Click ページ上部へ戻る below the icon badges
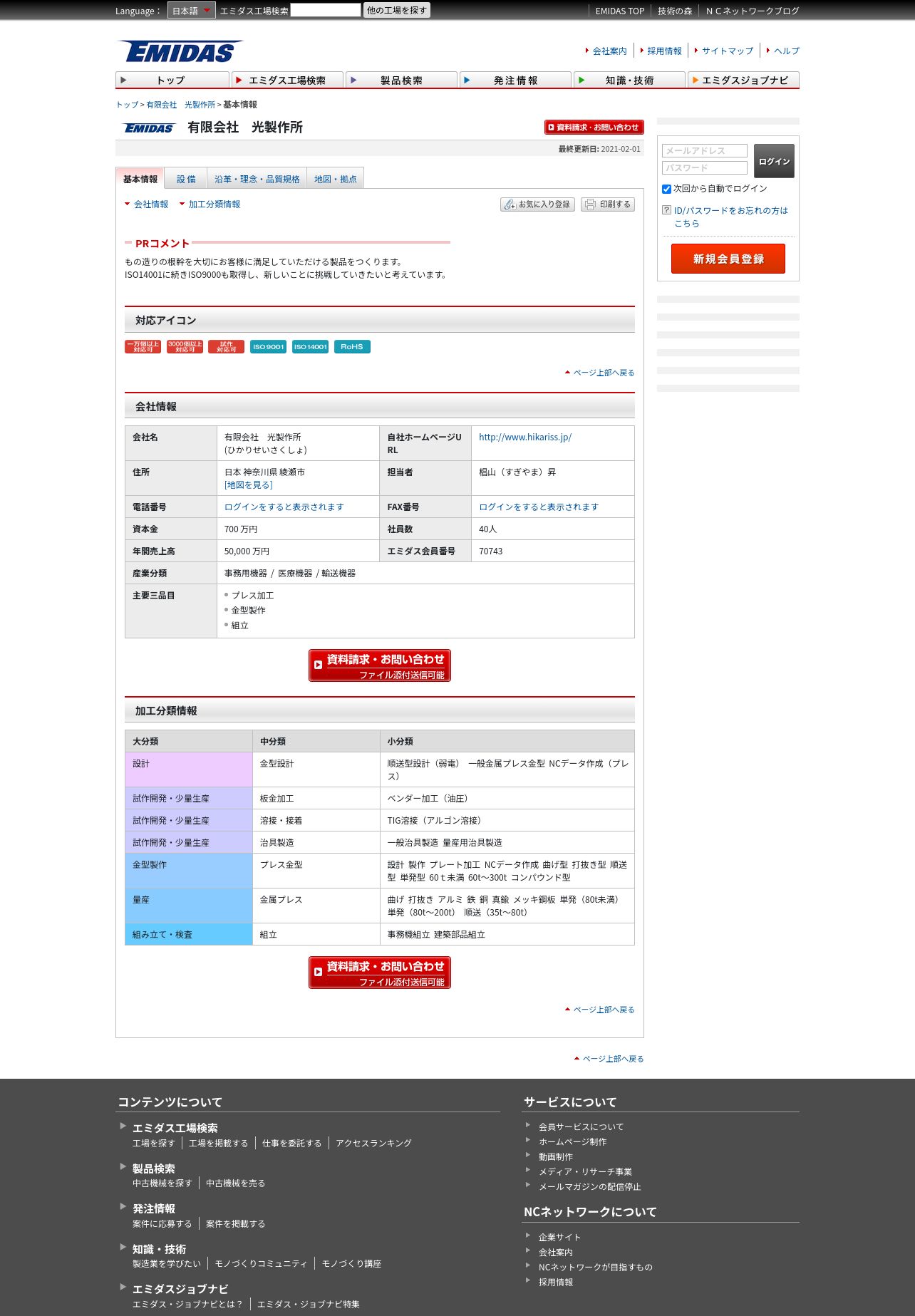The width and height of the screenshot is (915, 1316). pyautogui.click(x=604, y=373)
